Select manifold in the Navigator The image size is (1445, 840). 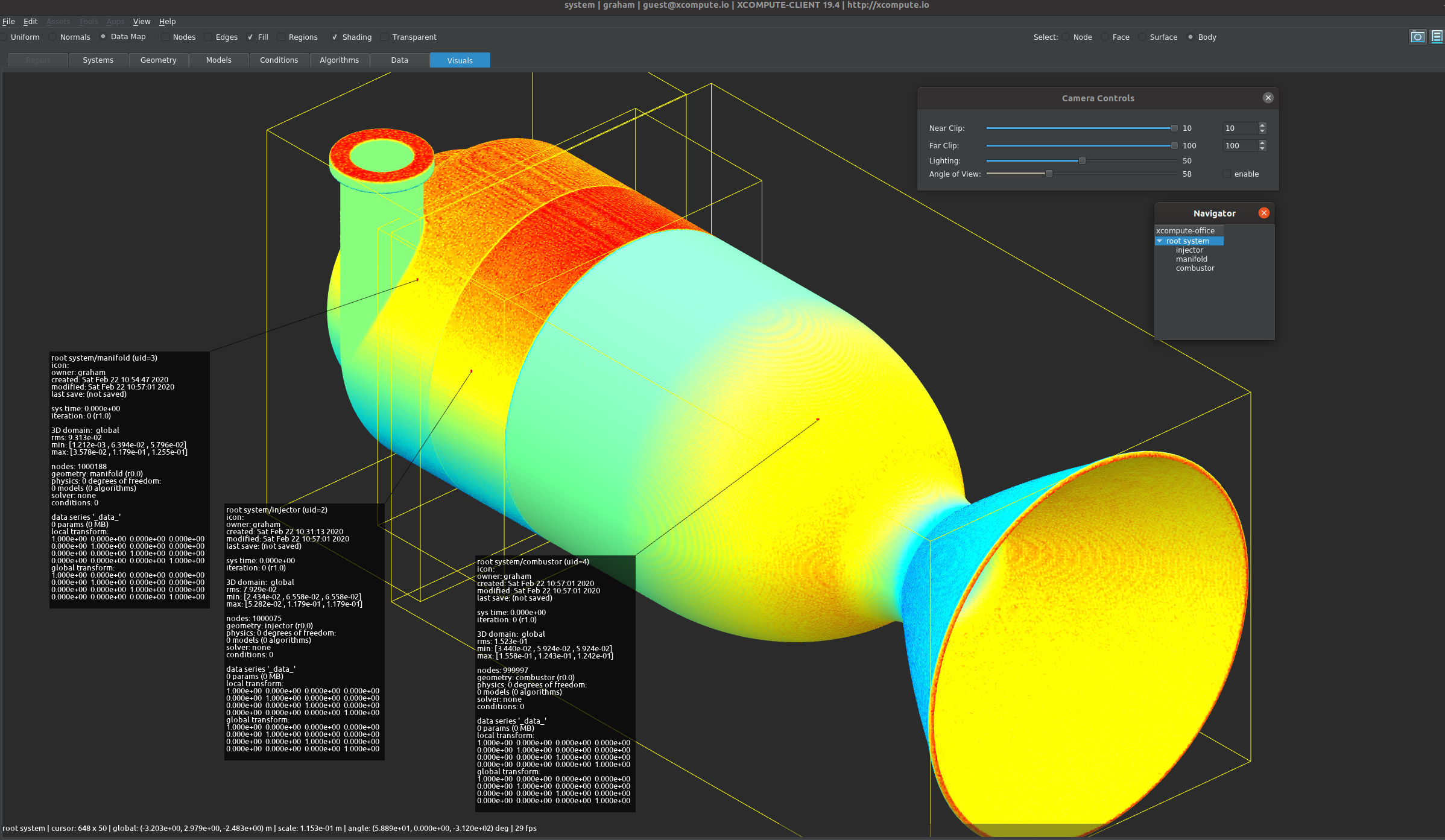click(1191, 259)
